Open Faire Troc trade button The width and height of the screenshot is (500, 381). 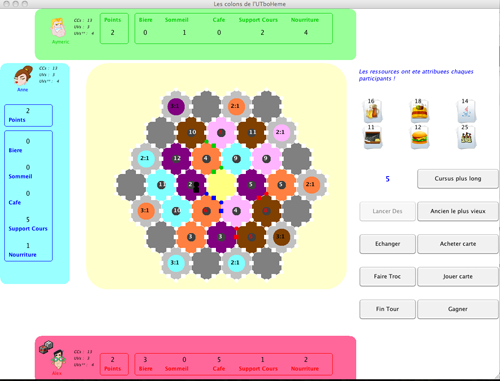387,276
